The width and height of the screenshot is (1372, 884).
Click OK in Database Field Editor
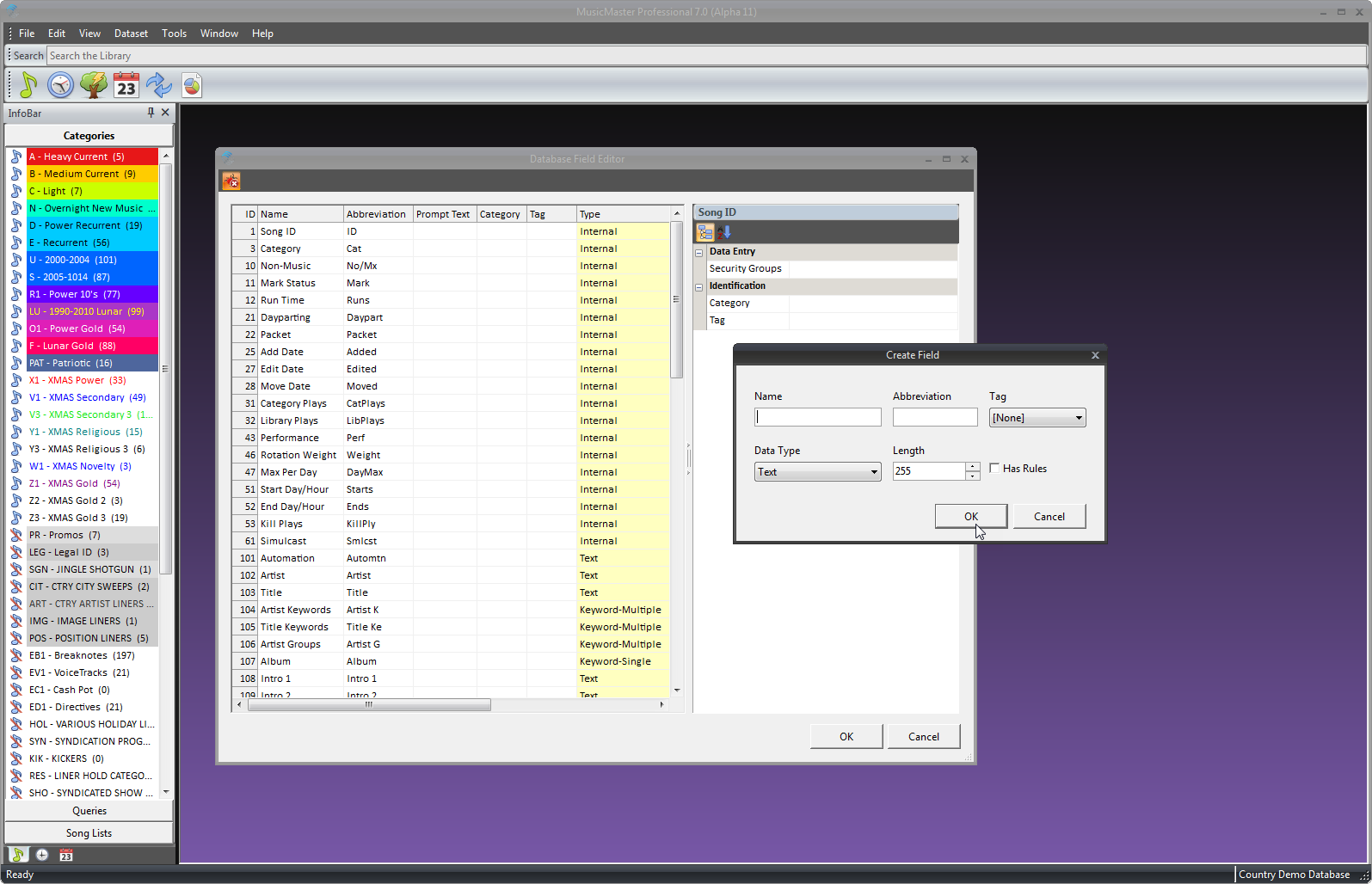click(x=846, y=736)
